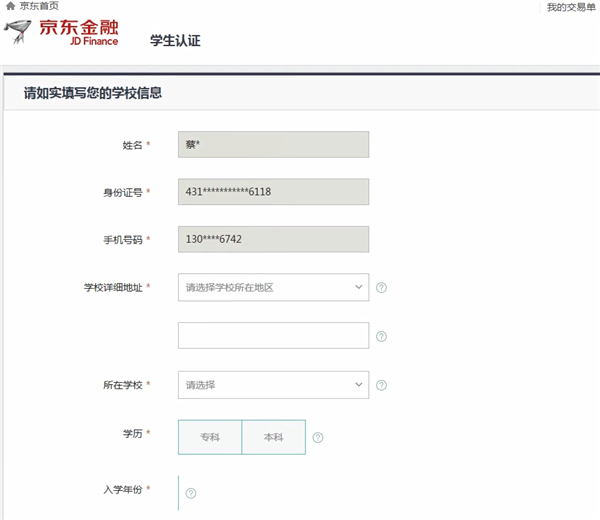Click the 手机号码 field
Screen dimensions: 600x520
click(x=273, y=239)
